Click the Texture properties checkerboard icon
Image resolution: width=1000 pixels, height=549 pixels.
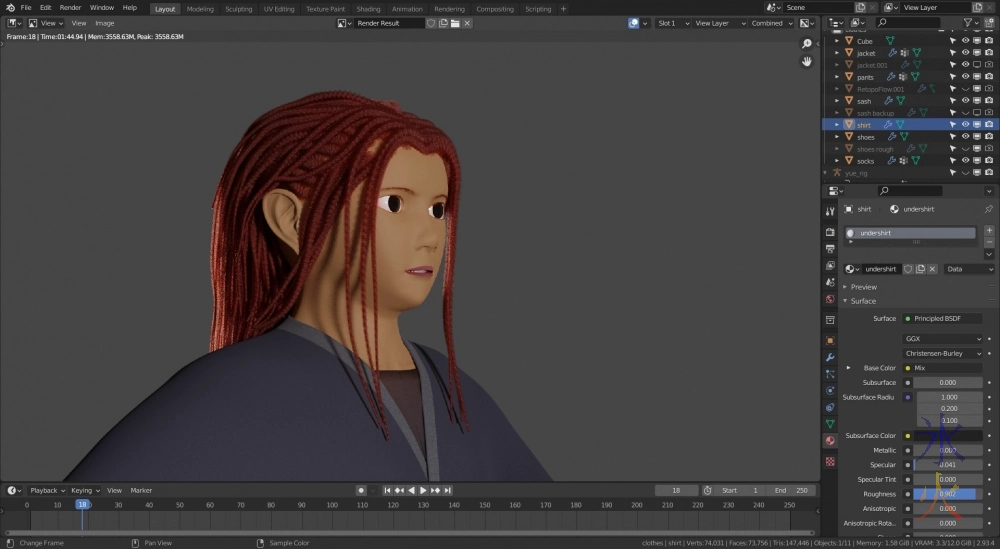coord(830,461)
